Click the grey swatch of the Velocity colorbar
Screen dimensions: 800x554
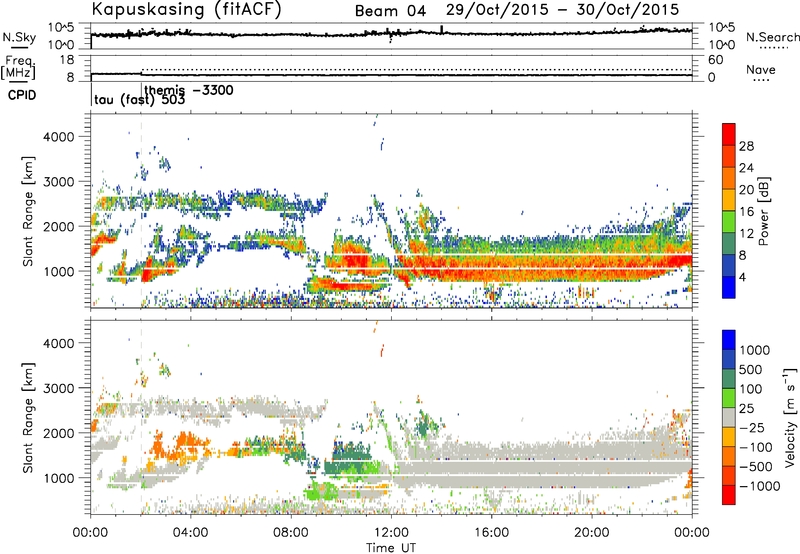tap(729, 417)
